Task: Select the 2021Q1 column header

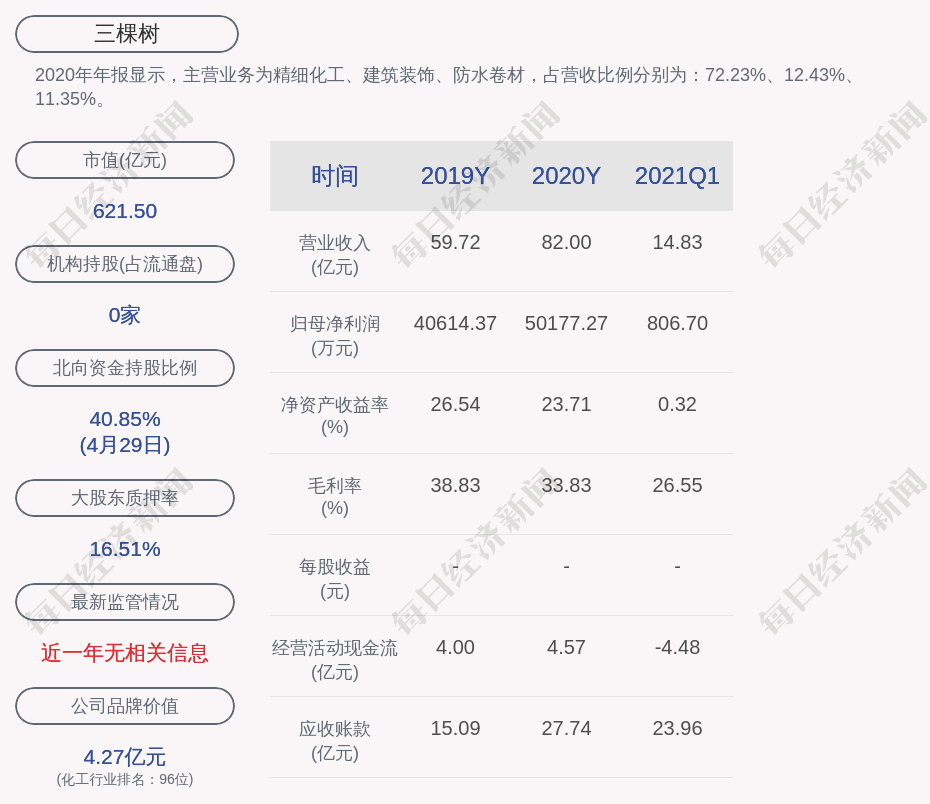Action: coord(677,176)
